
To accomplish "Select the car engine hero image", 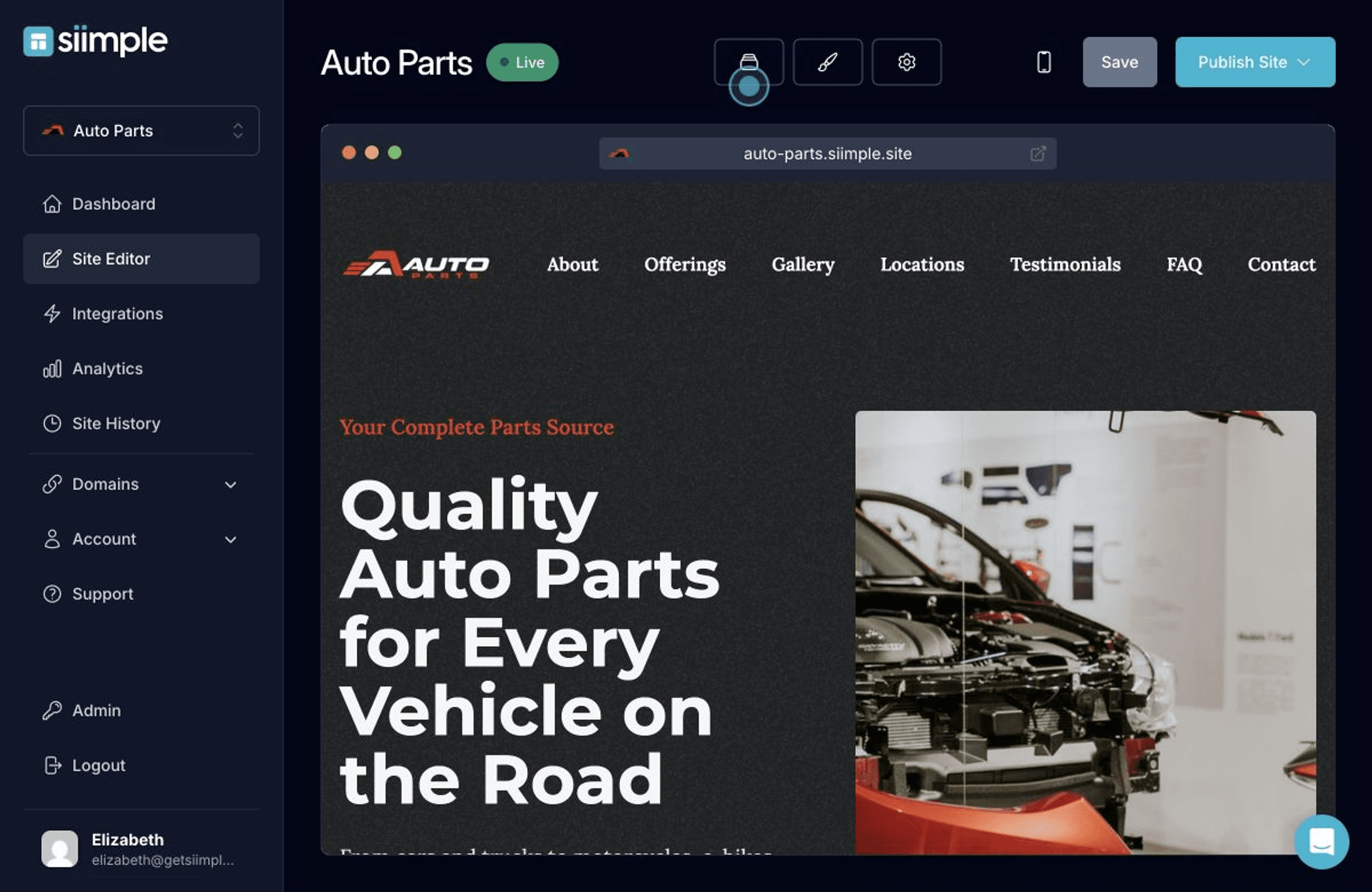I will pos(1086,632).
